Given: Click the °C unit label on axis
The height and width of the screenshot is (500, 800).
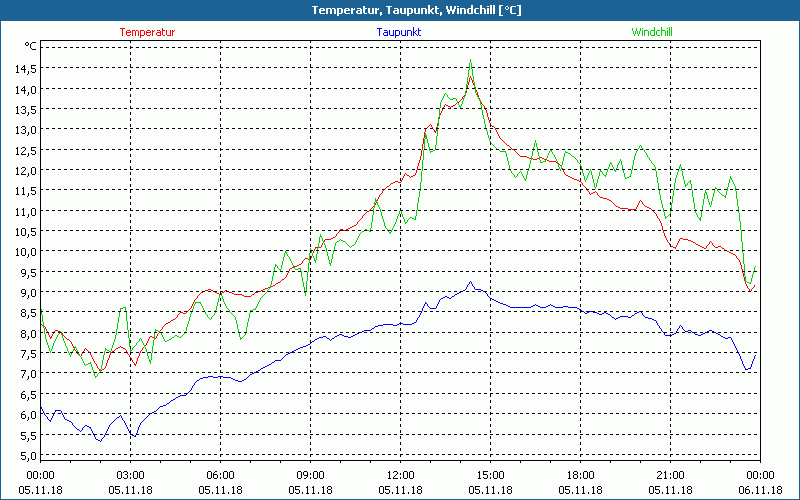Looking at the screenshot, I should click(x=31, y=46).
